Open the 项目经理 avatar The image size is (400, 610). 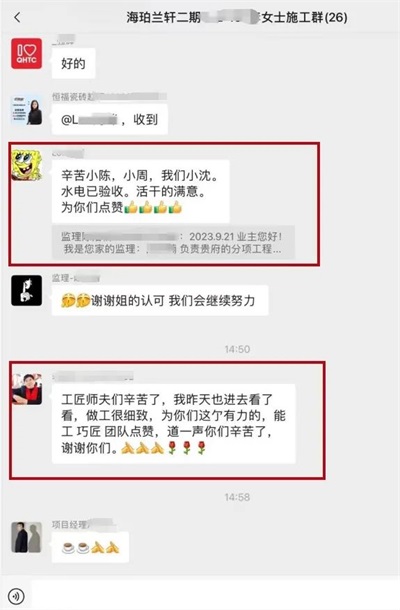26,537
